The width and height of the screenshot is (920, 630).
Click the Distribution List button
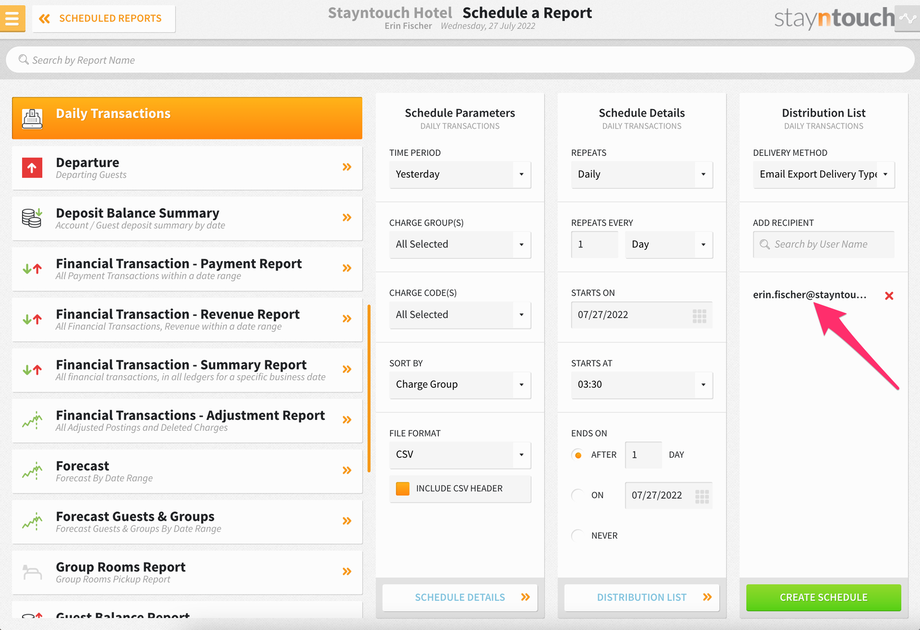642,597
